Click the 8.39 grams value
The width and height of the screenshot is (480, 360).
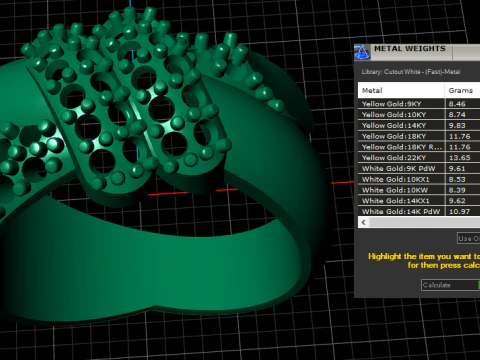point(457,190)
